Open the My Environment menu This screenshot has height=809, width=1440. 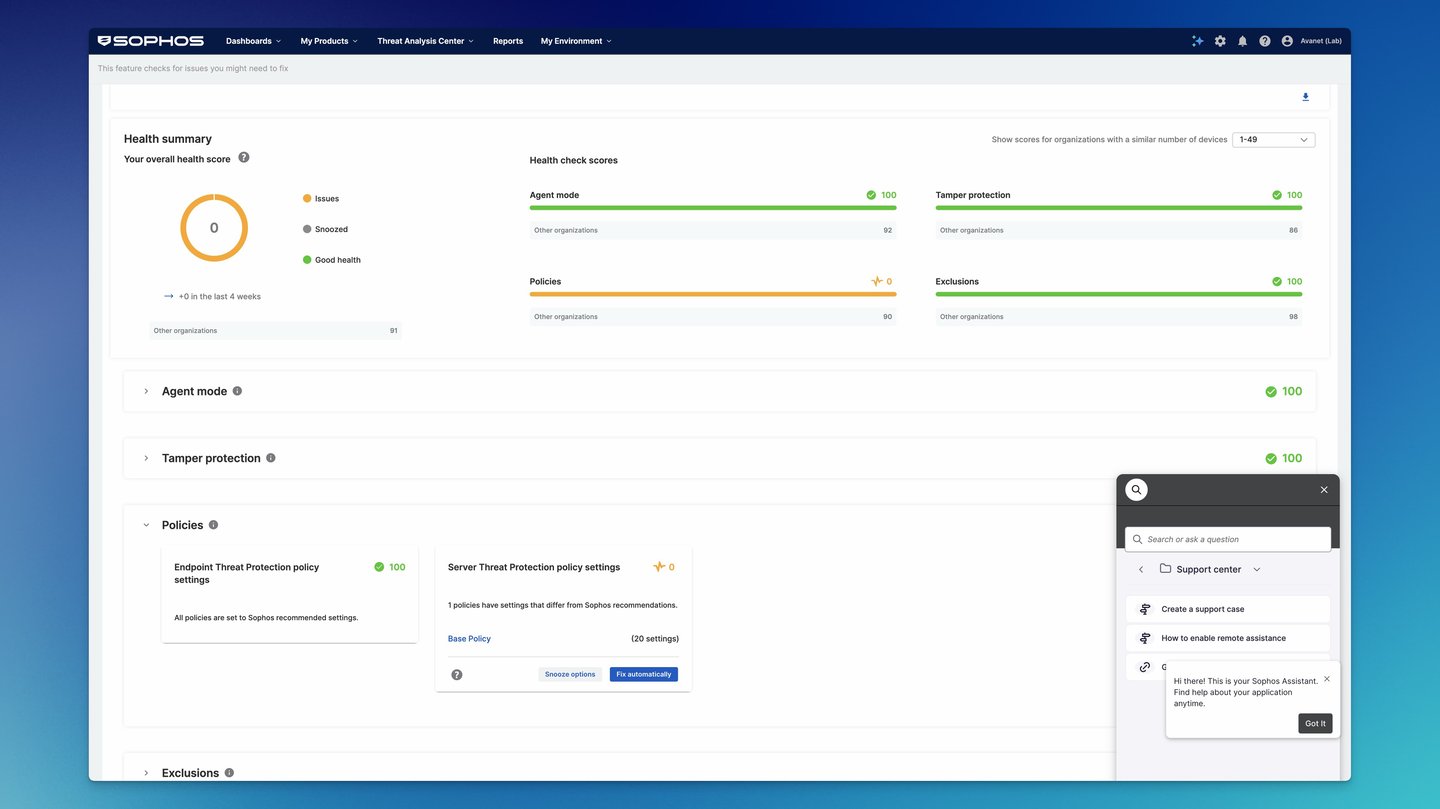pyautogui.click(x=576, y=41)
